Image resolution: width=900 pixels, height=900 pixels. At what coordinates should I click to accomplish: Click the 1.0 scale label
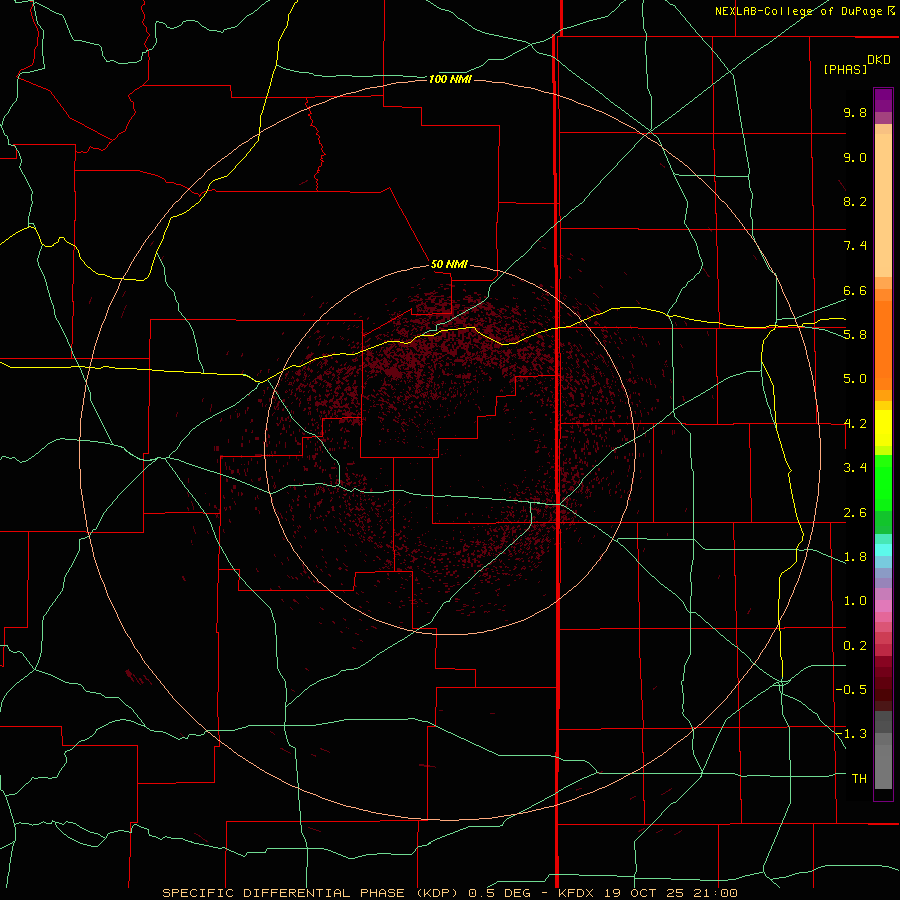click(855, 601)
